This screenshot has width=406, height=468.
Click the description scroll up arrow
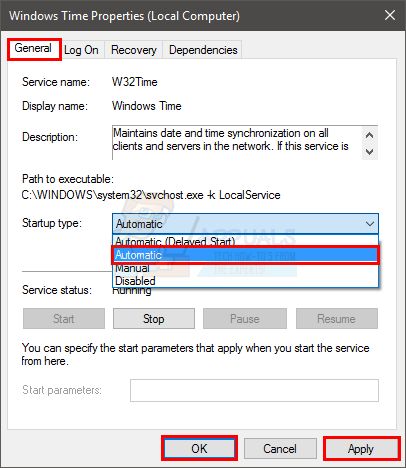tap(369, 135)
